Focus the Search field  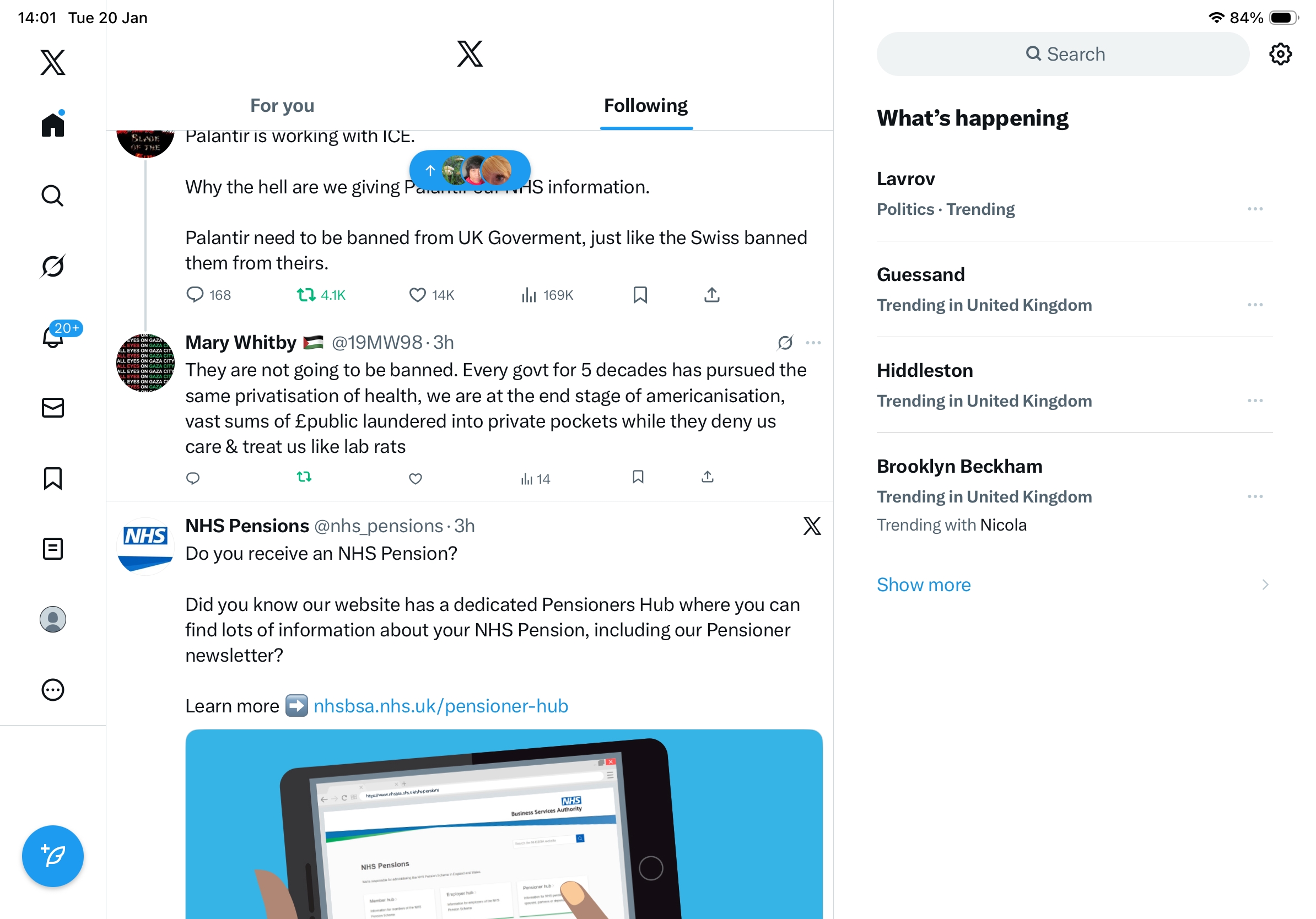(x=1062, y=54)
